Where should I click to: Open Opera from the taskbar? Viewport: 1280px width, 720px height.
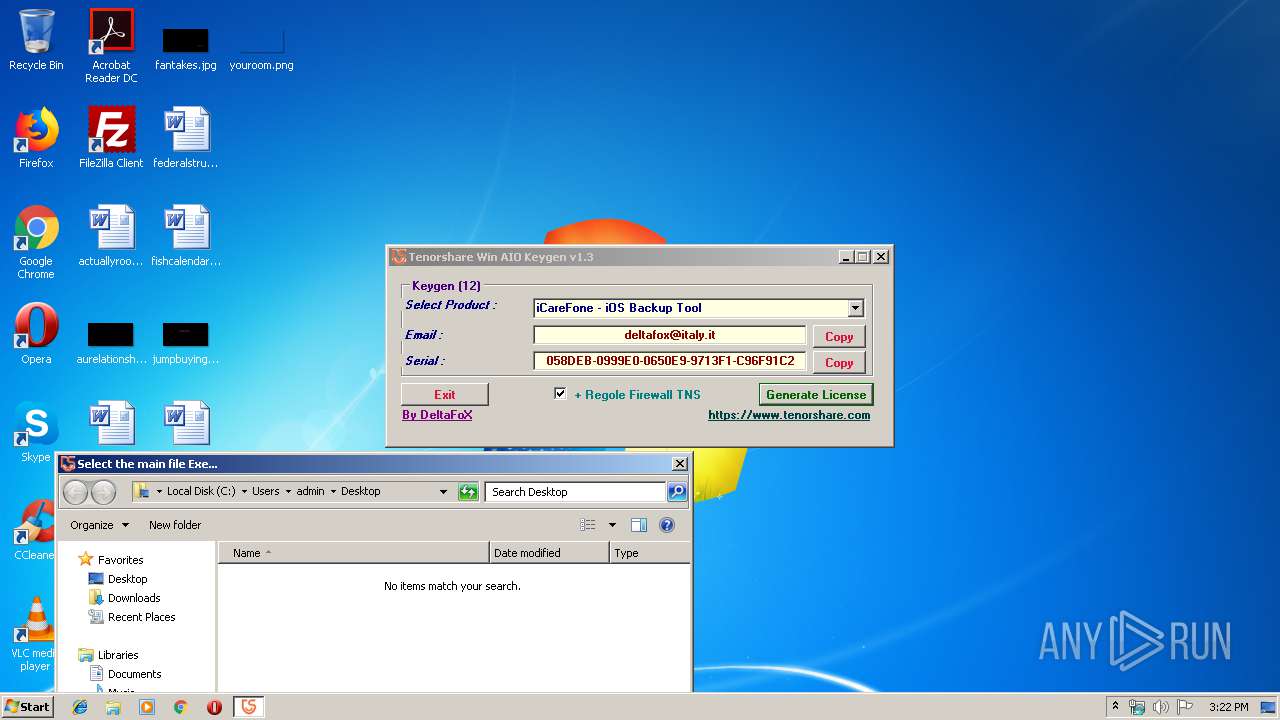[x=214, y=707]
